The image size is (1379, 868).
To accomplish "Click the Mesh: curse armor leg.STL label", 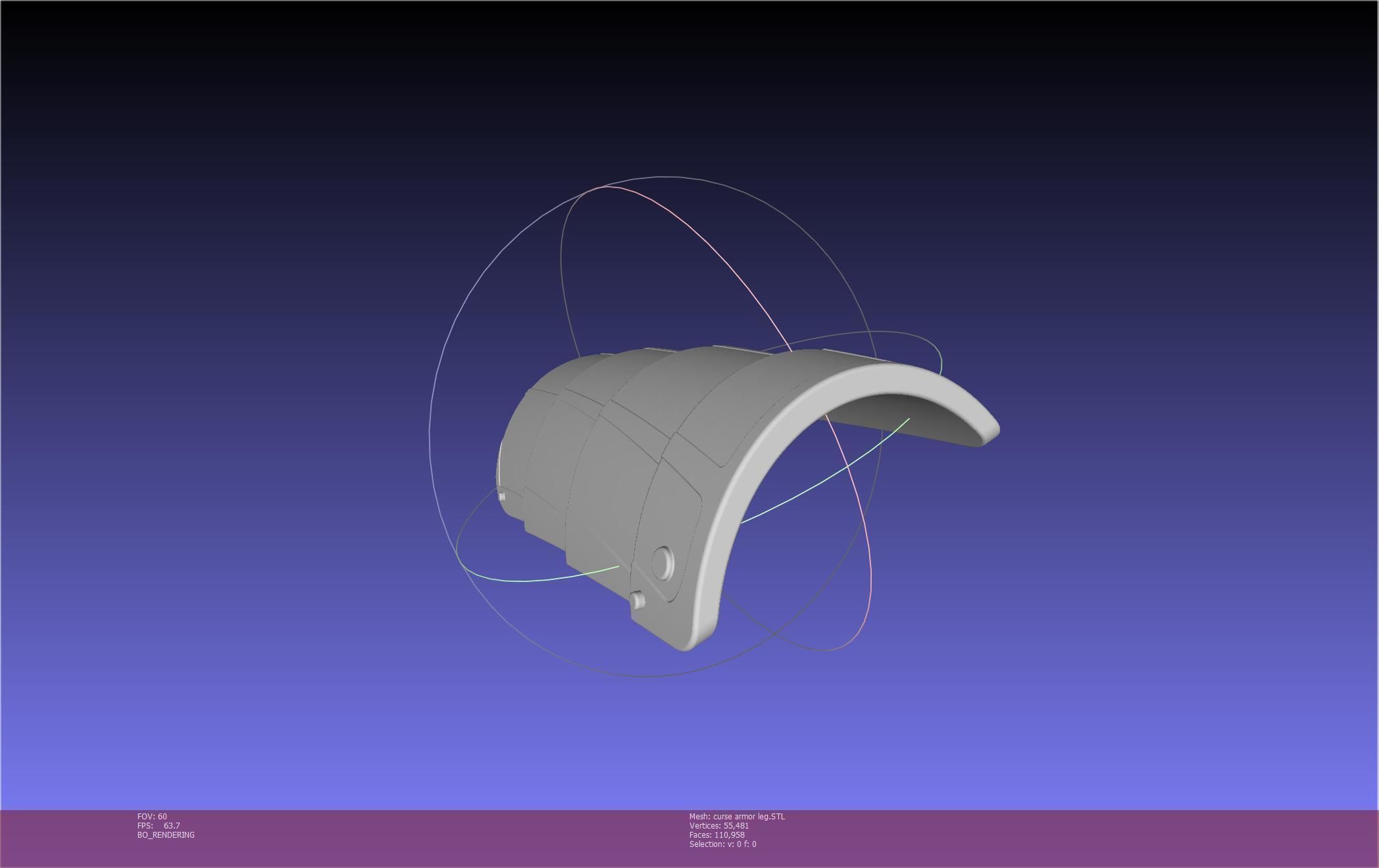I will pyautogui.click(x=737, y=817).
